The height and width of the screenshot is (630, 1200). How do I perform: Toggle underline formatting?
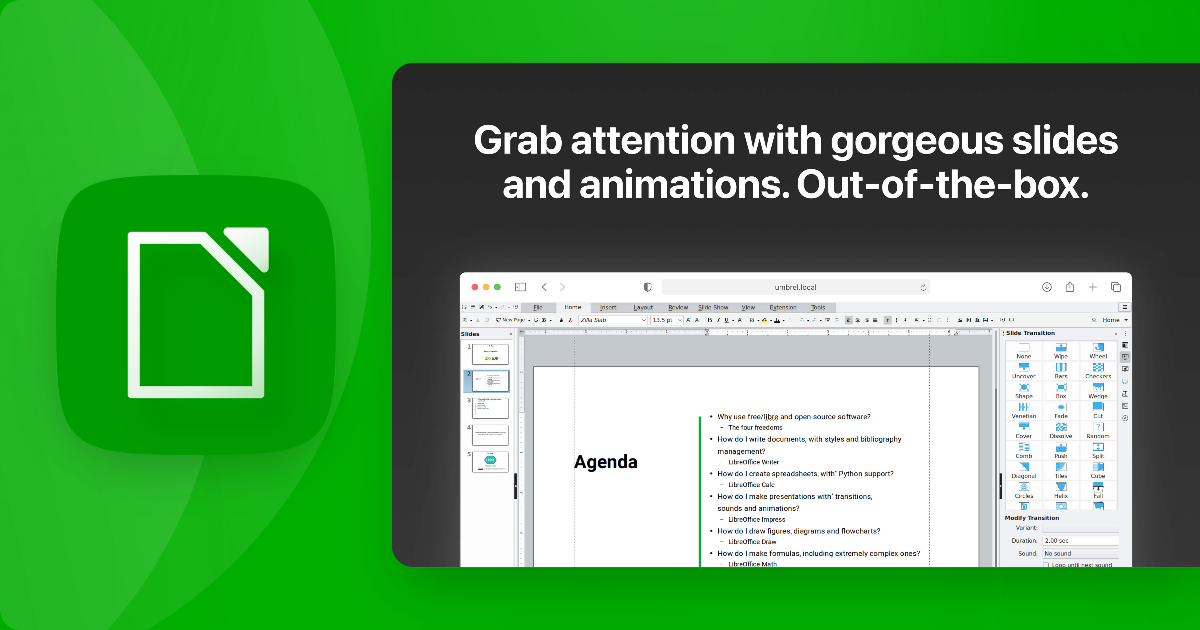[727, 320]
